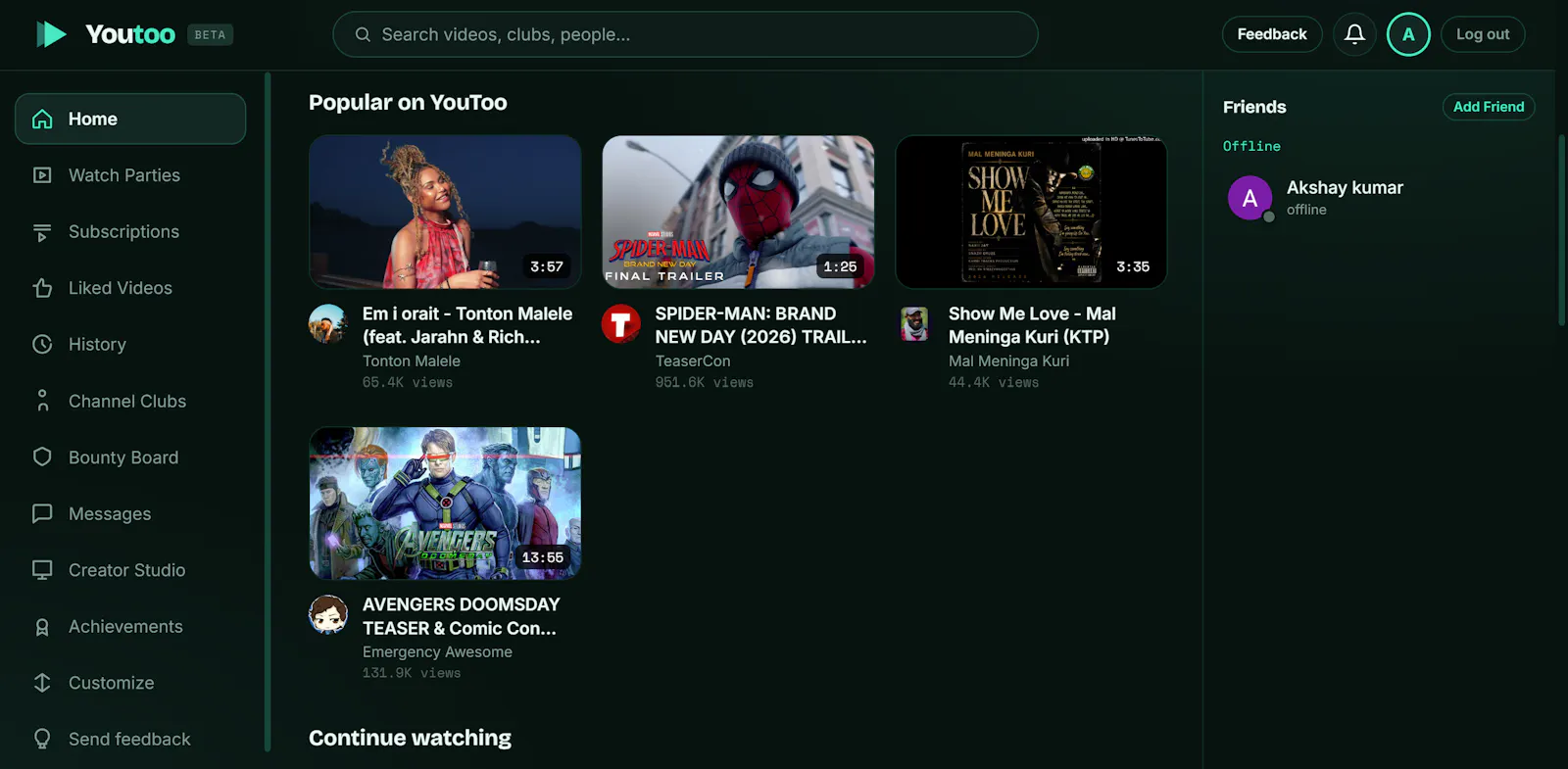
Task: Click the Friends panel scrollbar
Action: click(x=1562, y=230)
